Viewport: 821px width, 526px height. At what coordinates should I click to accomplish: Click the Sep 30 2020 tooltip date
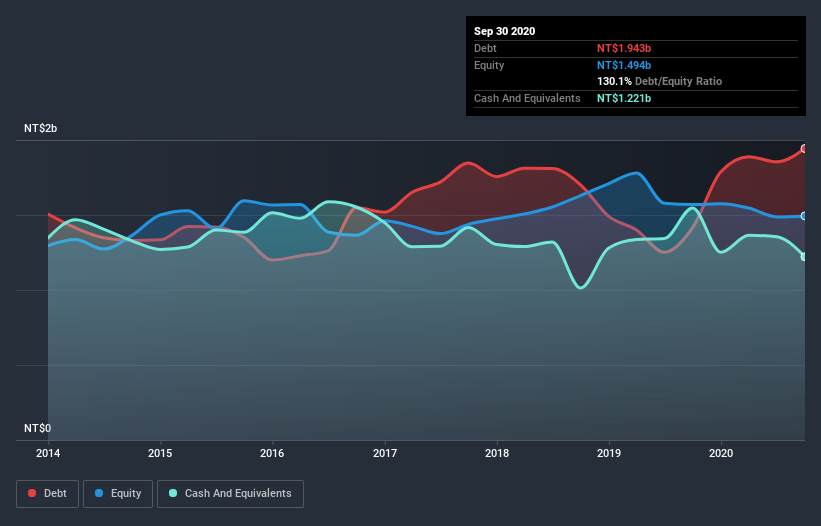click(505, 31)
